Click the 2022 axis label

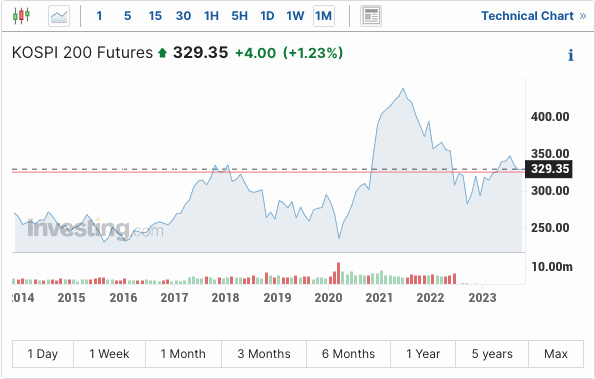[430, 298]
